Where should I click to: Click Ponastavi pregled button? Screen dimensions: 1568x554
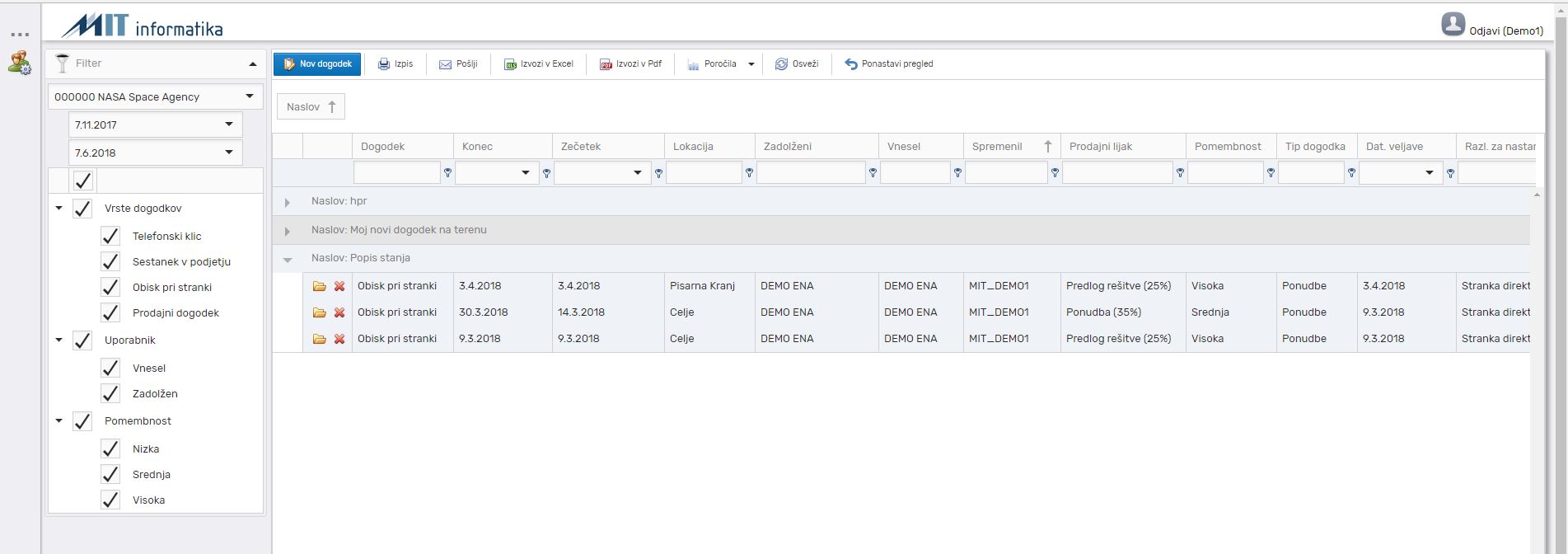[x=889, y=63]
